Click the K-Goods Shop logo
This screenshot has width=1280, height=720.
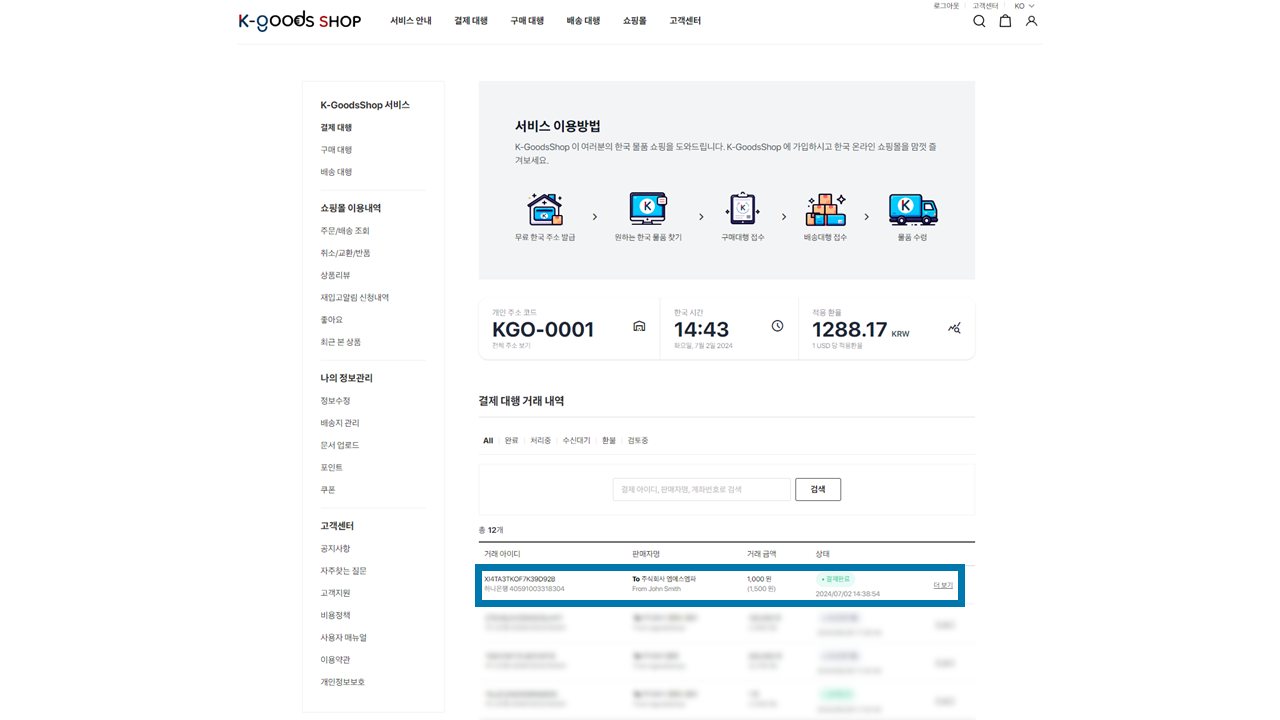(x=299, y=21)
